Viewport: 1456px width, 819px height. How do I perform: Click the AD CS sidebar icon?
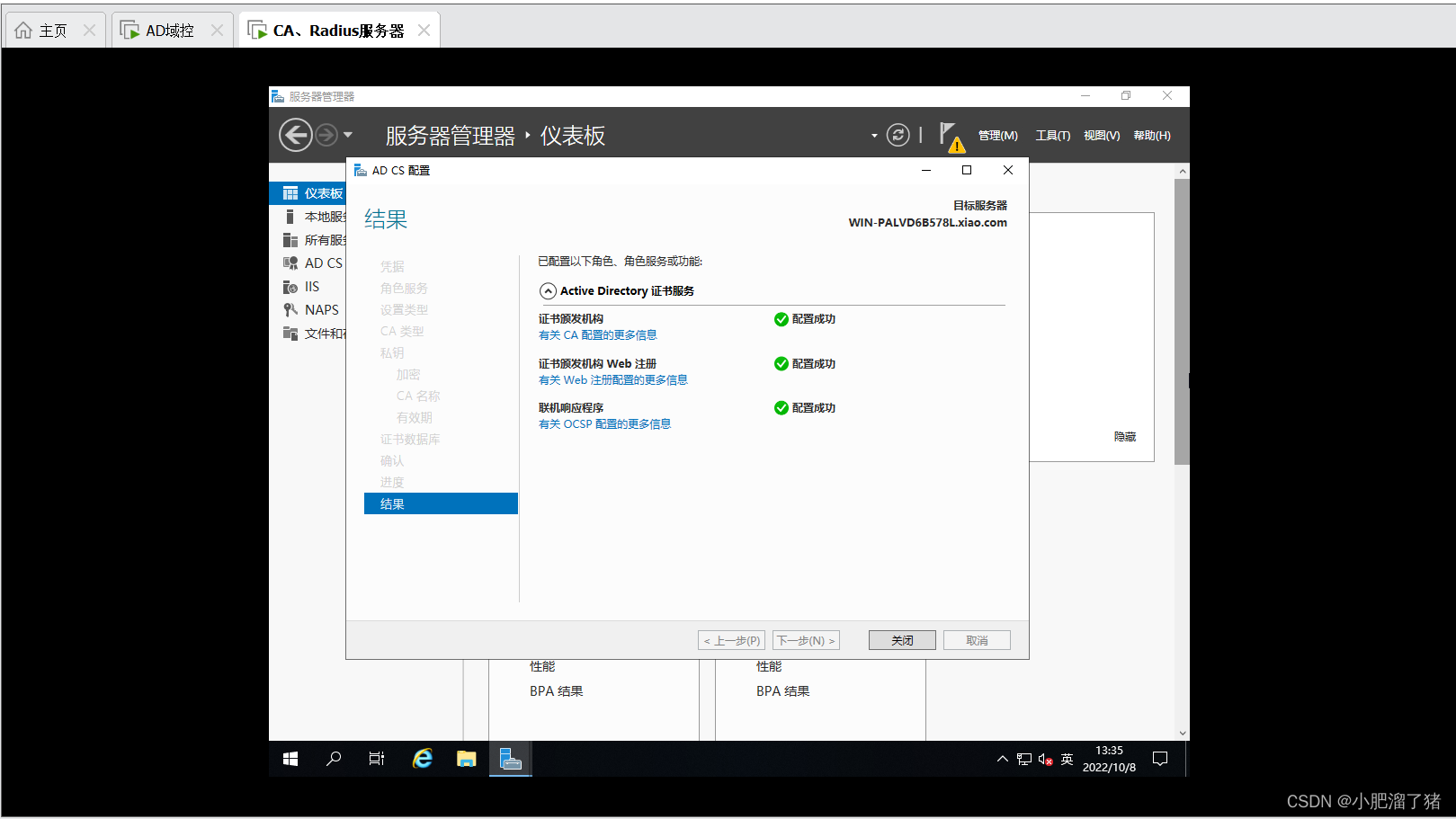coord(290,263)
